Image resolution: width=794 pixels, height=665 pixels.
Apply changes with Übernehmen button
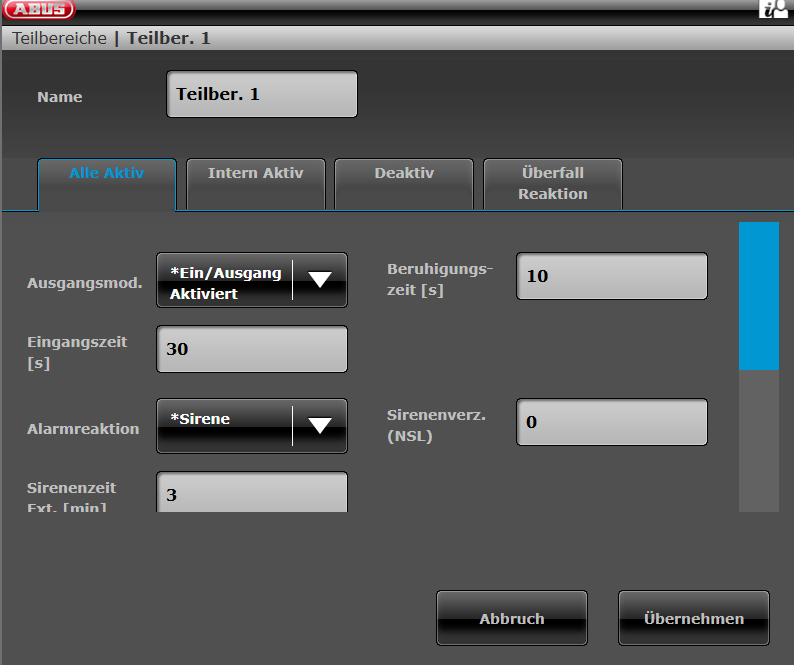point(693,618)
